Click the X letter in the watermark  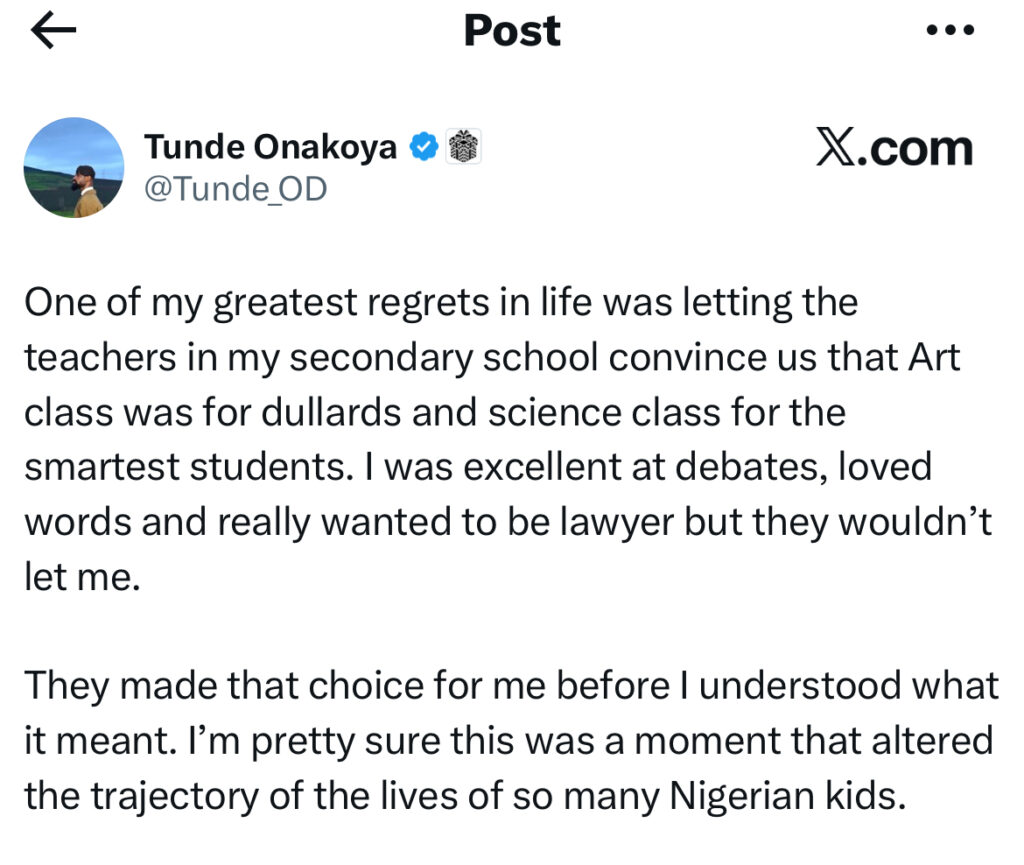tap(836, 145)
